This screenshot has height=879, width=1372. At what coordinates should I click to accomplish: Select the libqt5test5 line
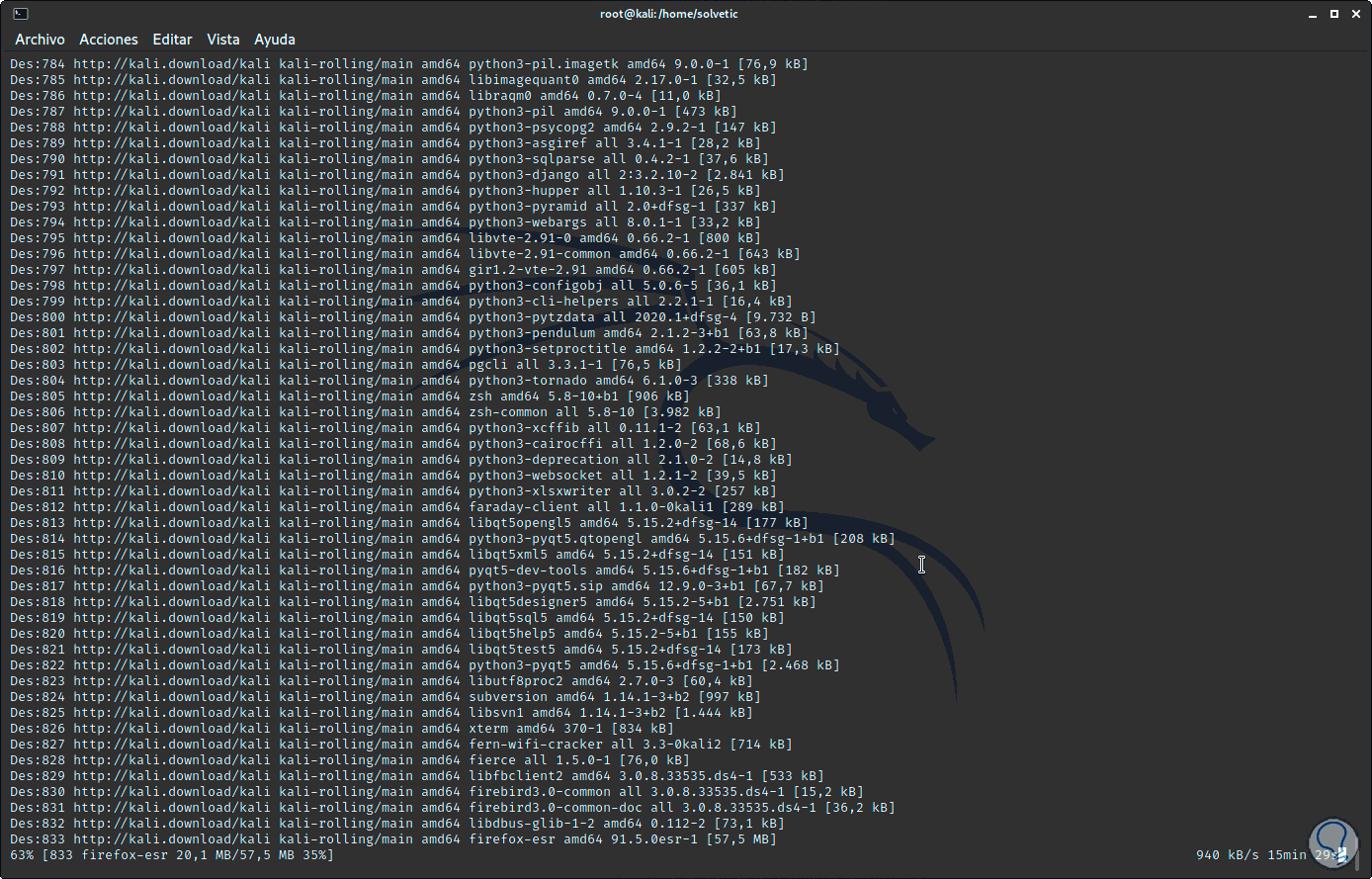(x=401, y=649)
